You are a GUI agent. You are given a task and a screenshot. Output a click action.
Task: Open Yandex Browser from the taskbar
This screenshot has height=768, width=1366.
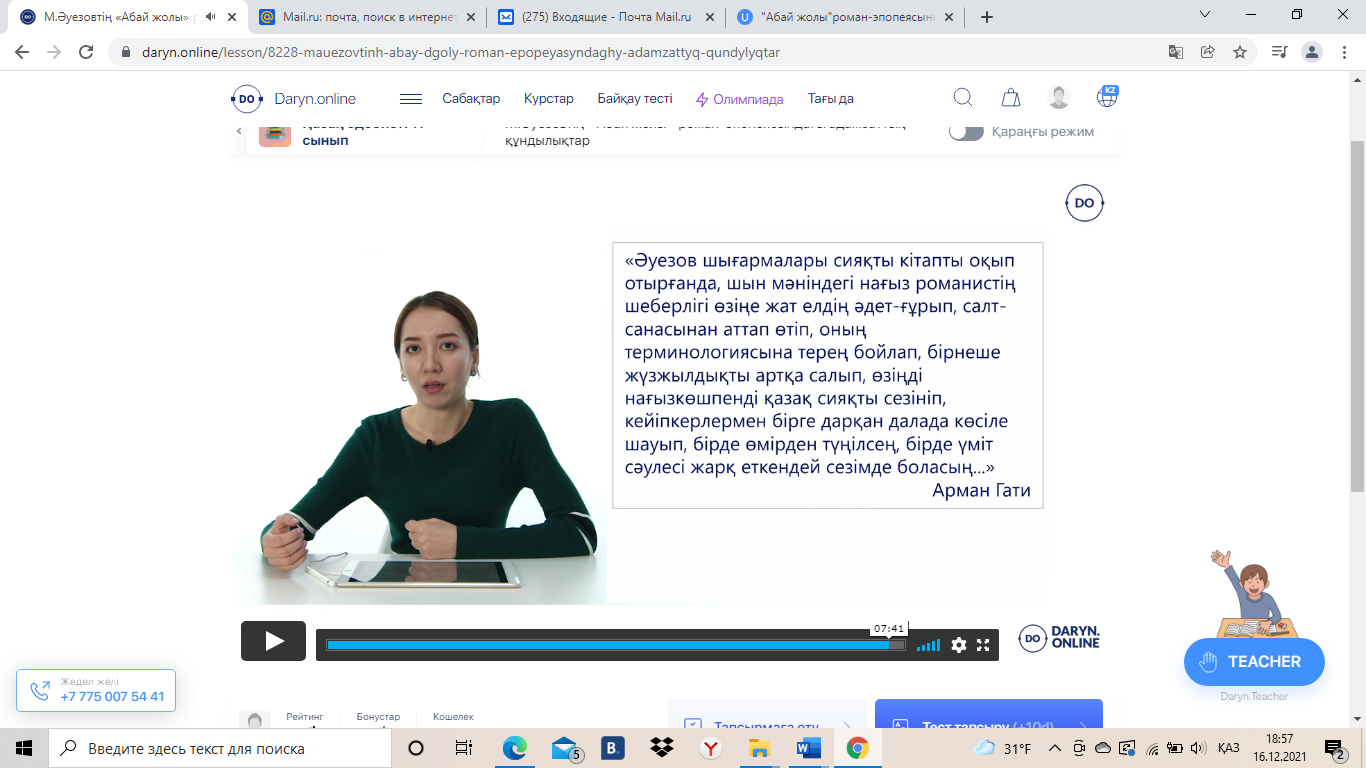click(x=710, y=748)
